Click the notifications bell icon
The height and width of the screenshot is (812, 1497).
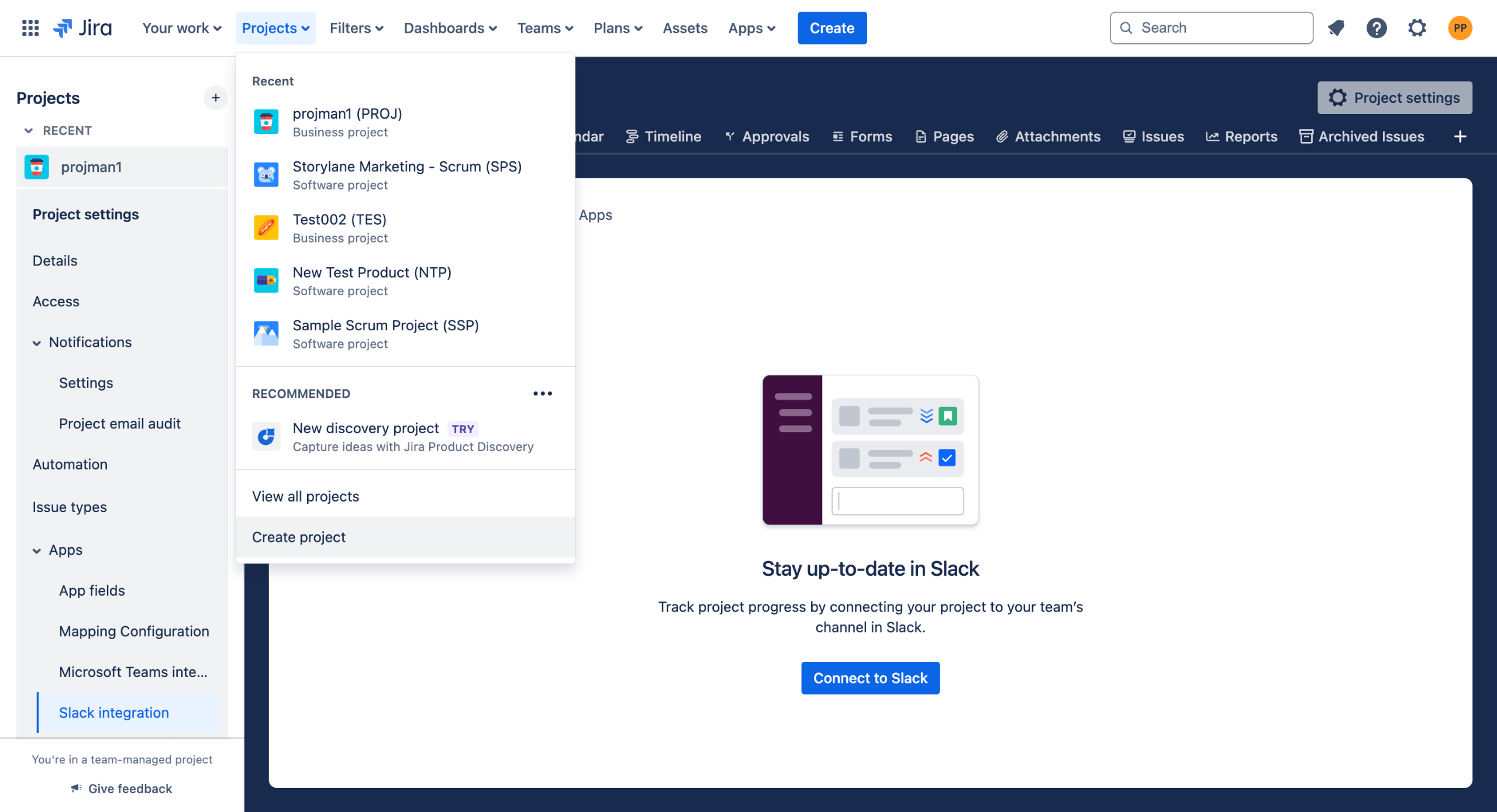1336,27
